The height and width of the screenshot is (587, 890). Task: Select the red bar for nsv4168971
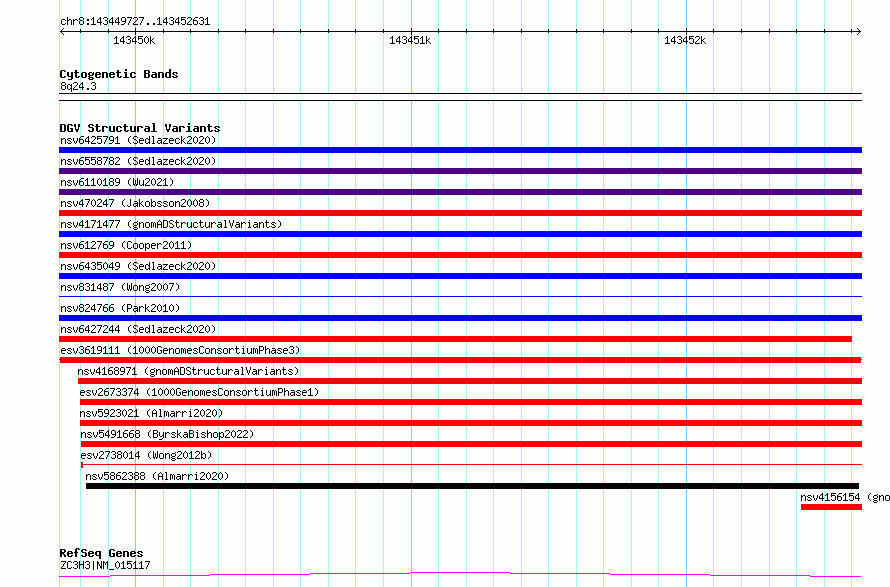(470, 381)
